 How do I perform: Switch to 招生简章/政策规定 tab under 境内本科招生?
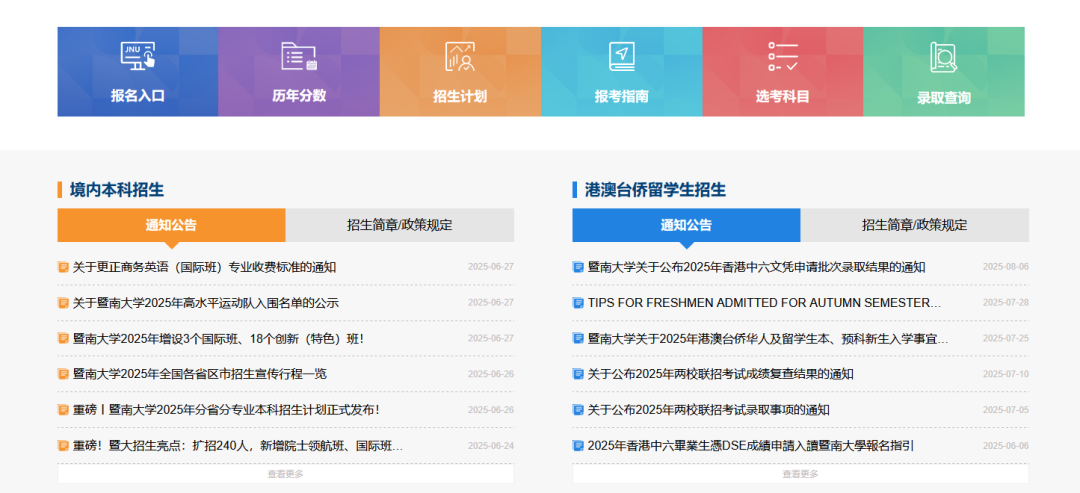click(x=399, y=225)
